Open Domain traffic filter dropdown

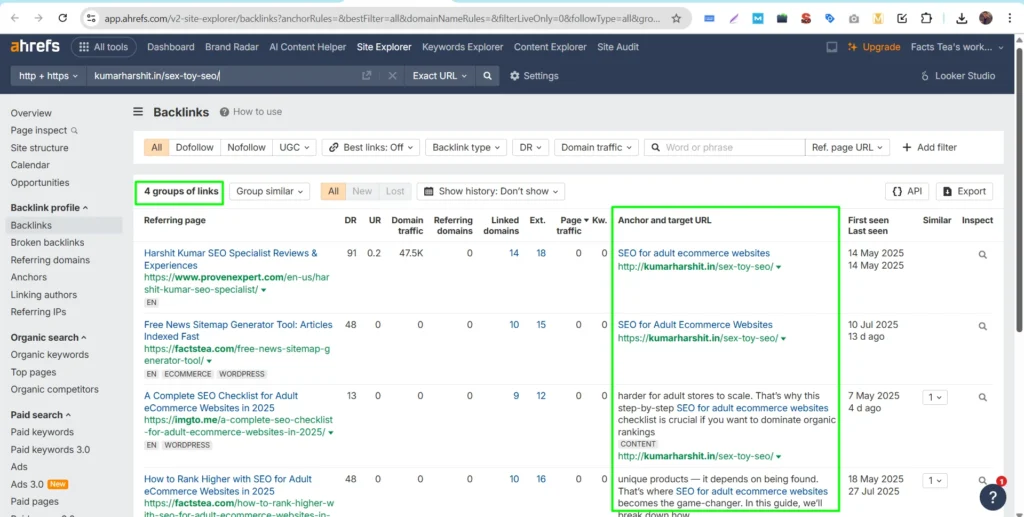(x=596, y=148)
